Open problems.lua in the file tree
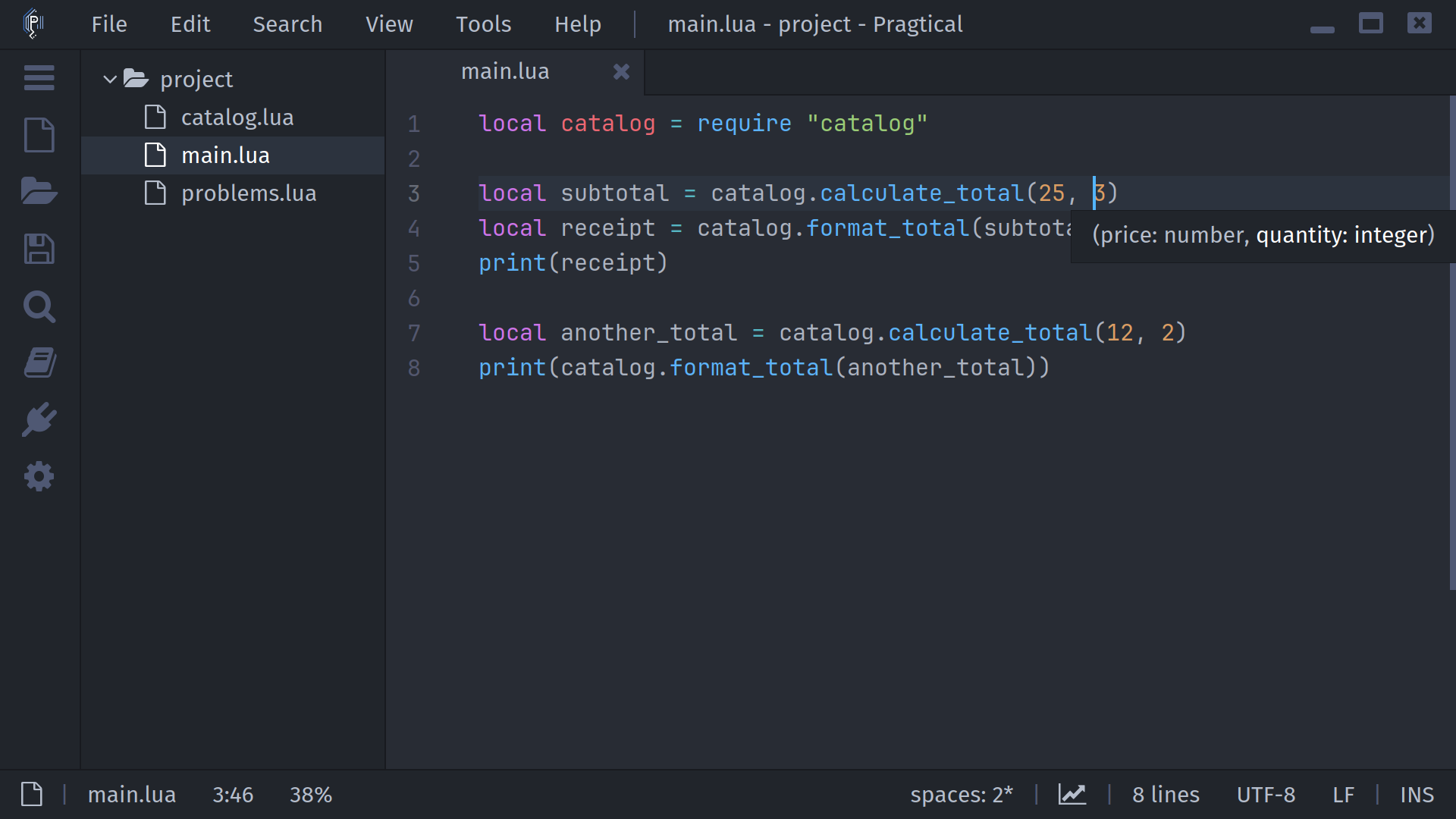Screen dimensions: 1456x819 pyautogui.click(x=233, y=193)
